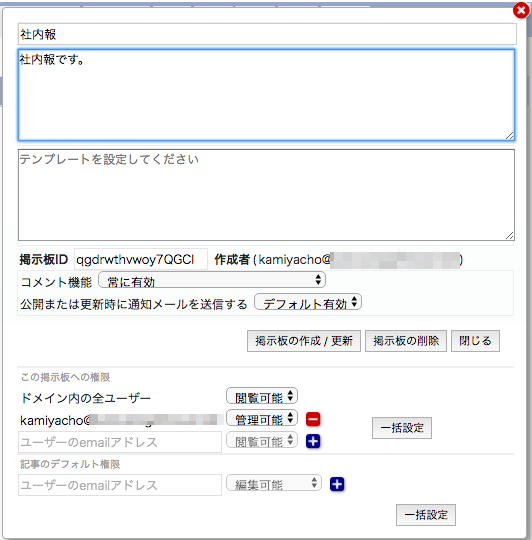Remove kamiyacho user with red minus icon
Viewport: 532px width, 540px height.
(x=313, y=419)
